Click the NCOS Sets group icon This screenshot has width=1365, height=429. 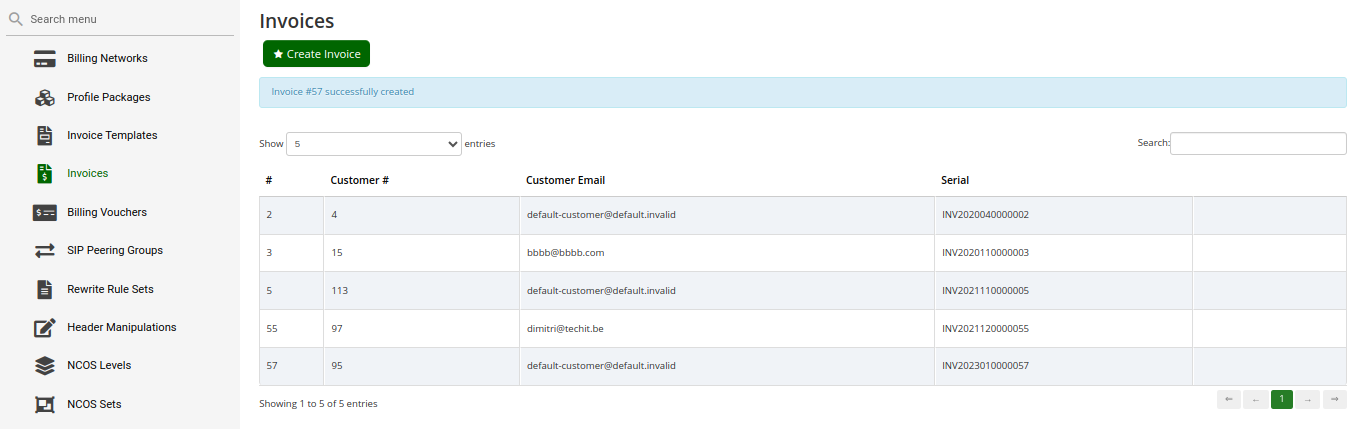pos(44,405)
